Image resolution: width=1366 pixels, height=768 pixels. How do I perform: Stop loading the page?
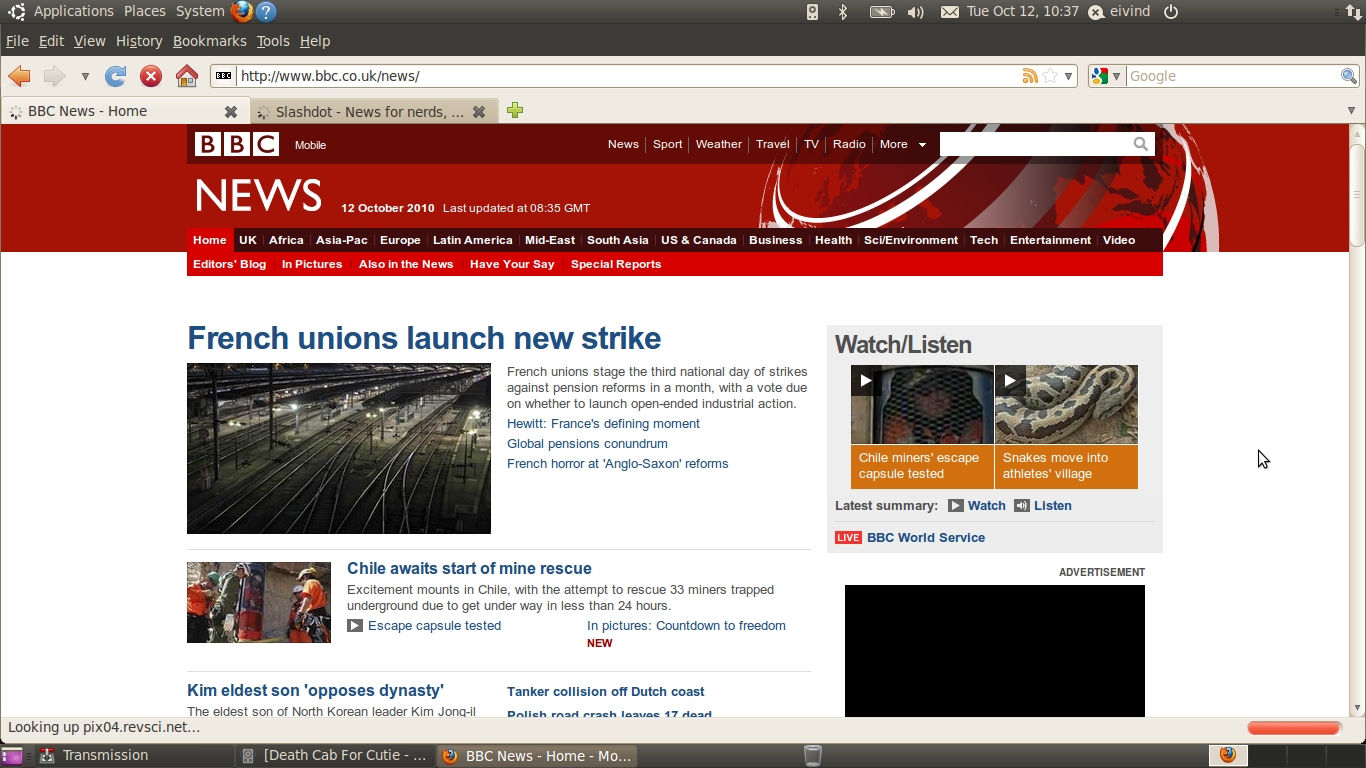click(151, 76)
